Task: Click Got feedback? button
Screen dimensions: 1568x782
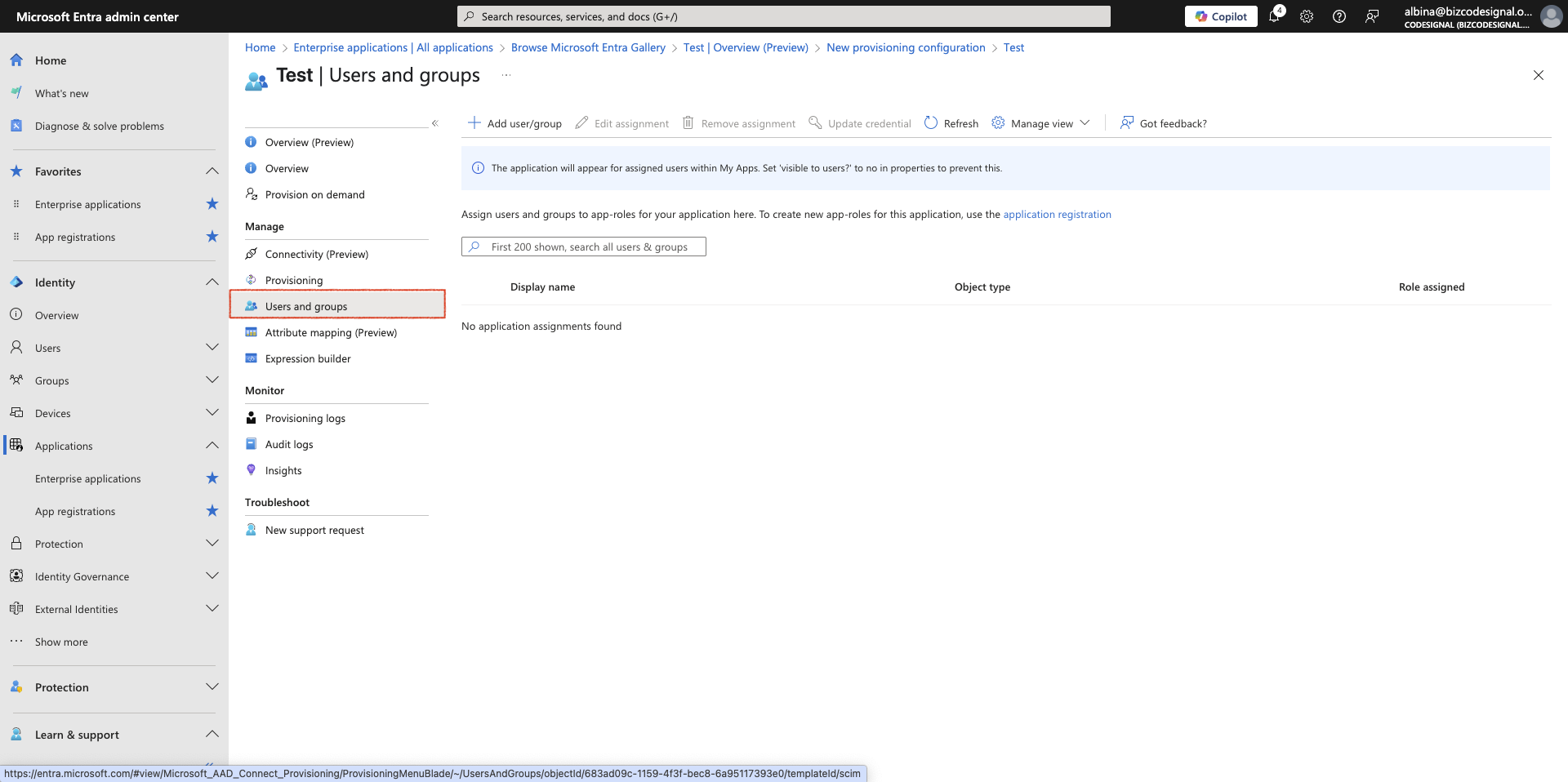Action: point(1164,123)
